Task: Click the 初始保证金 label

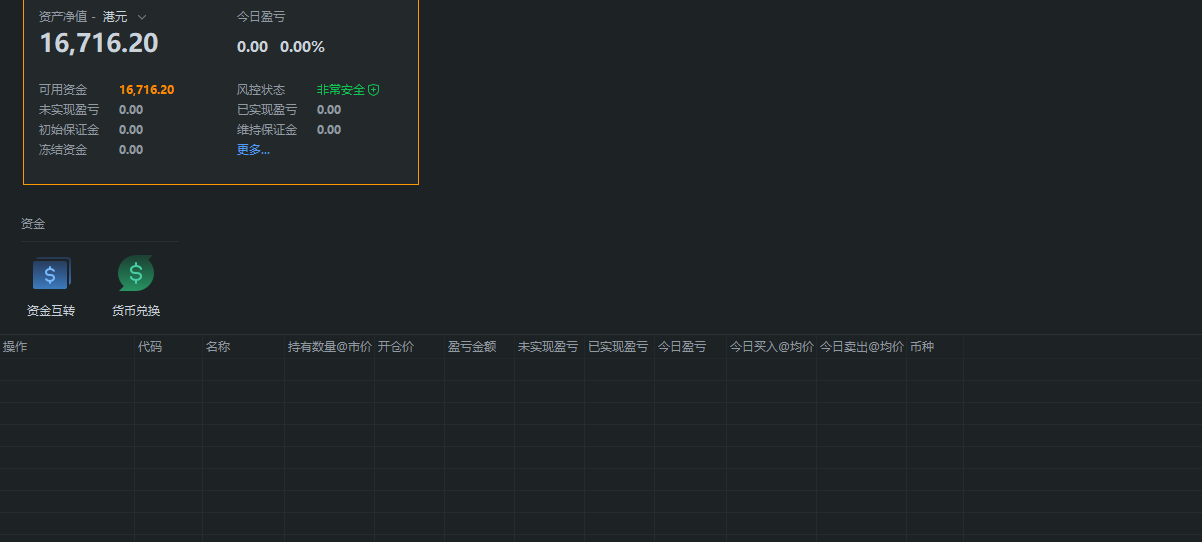Action: [69, 130]
